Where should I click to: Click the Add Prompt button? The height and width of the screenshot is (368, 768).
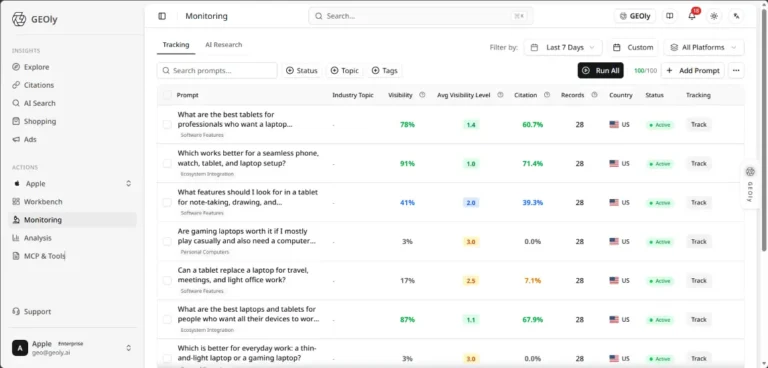point(693,71)
